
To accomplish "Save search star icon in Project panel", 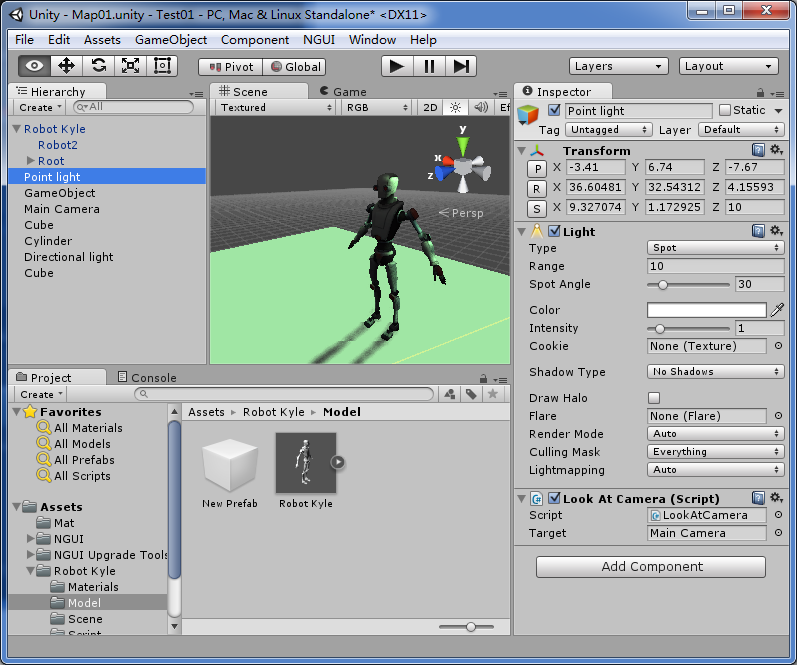I will click(x=493, y=394).
